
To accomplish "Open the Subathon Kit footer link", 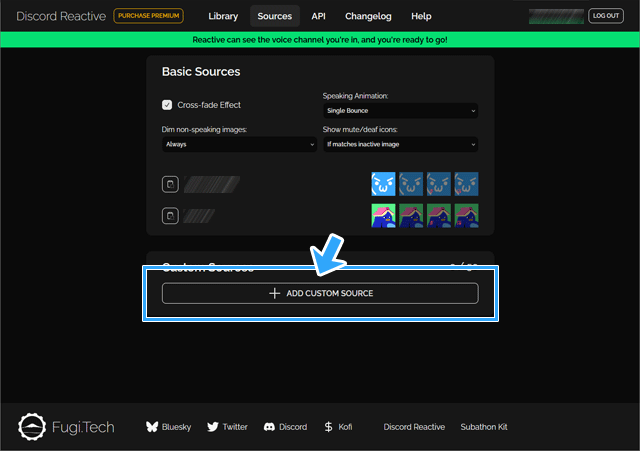I will click(484, 427).
